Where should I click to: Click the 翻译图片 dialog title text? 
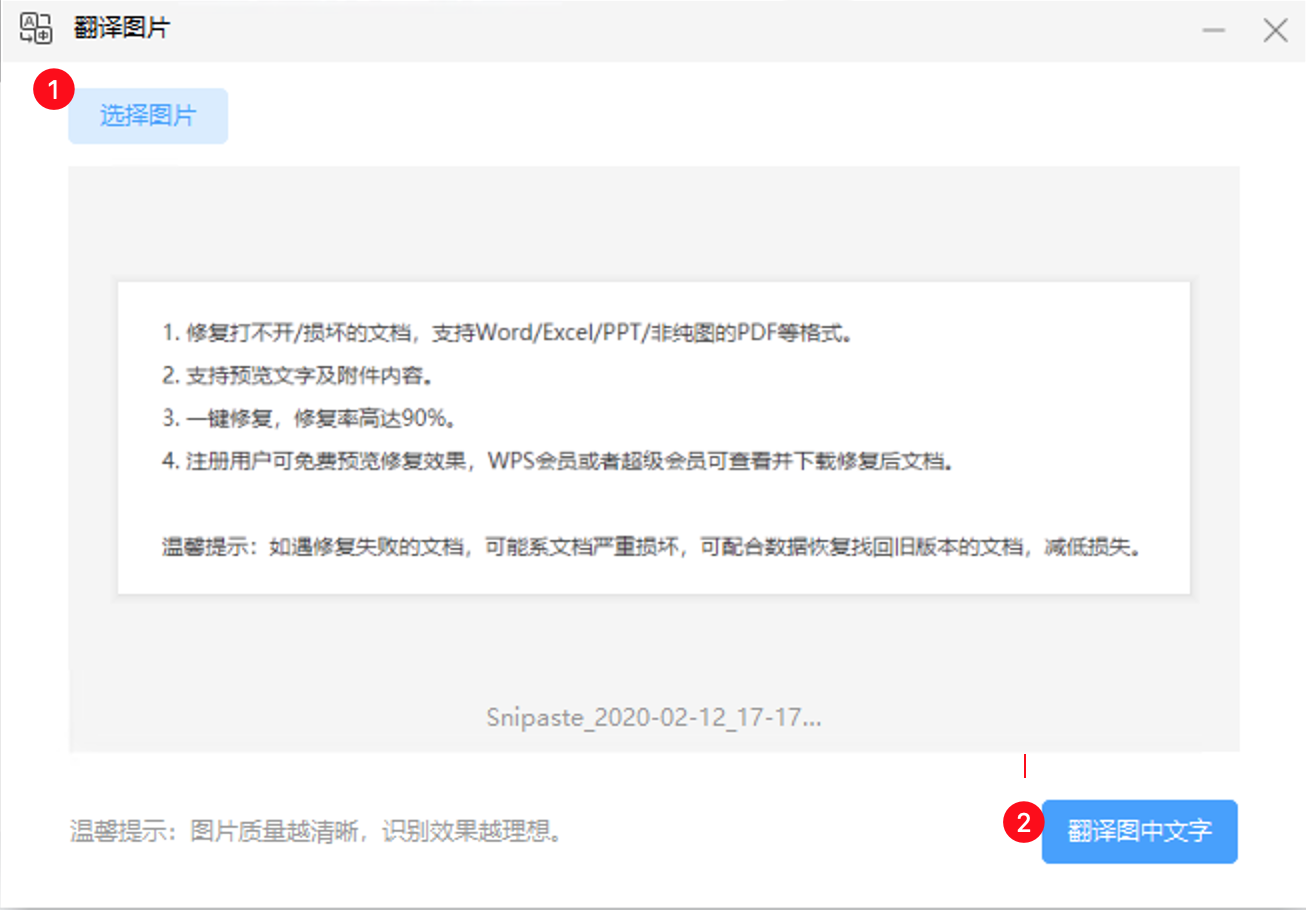point(122,29)
